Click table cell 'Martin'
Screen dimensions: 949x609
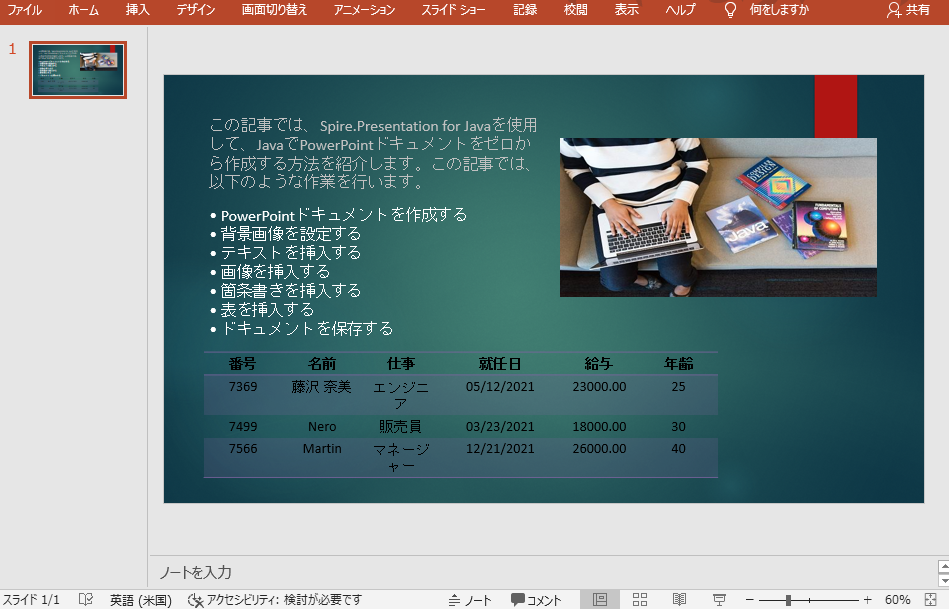click(x=322, y=449)
